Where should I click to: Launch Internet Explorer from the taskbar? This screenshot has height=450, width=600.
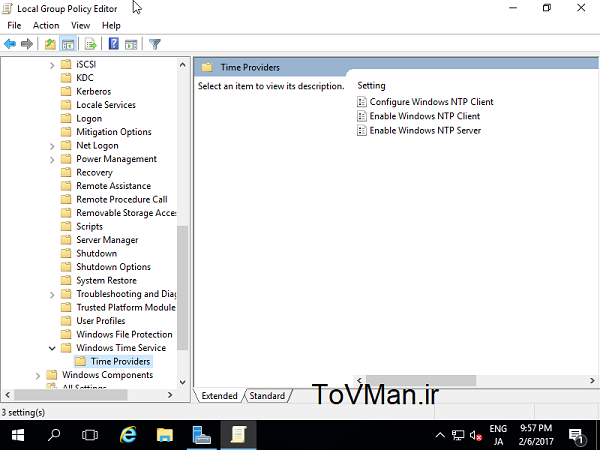[x=128, y=435]
